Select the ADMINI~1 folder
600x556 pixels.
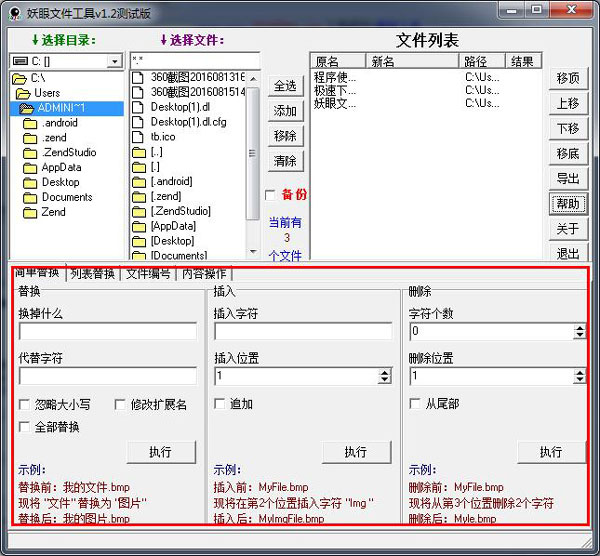pos(67,108)
